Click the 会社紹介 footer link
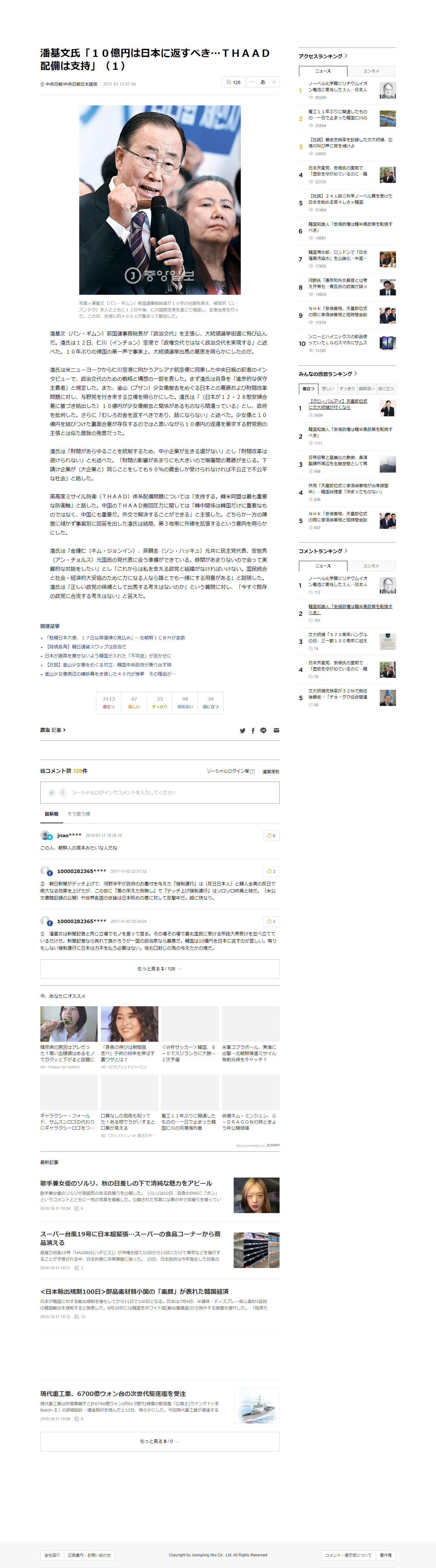 tap(52, 1555)
